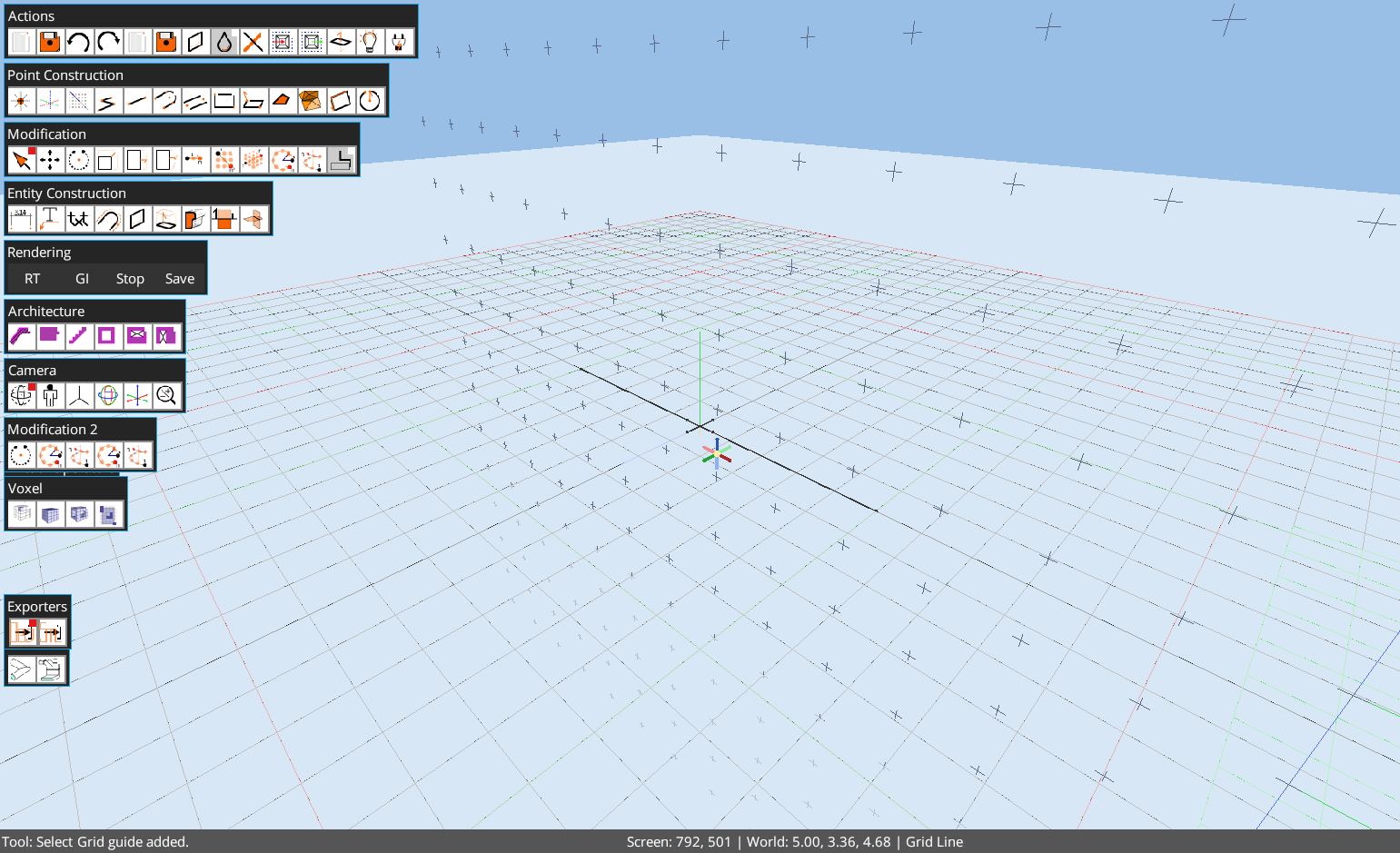Toggle the globe orbit camera mode

pyautogui.click(x=21, y=396)
